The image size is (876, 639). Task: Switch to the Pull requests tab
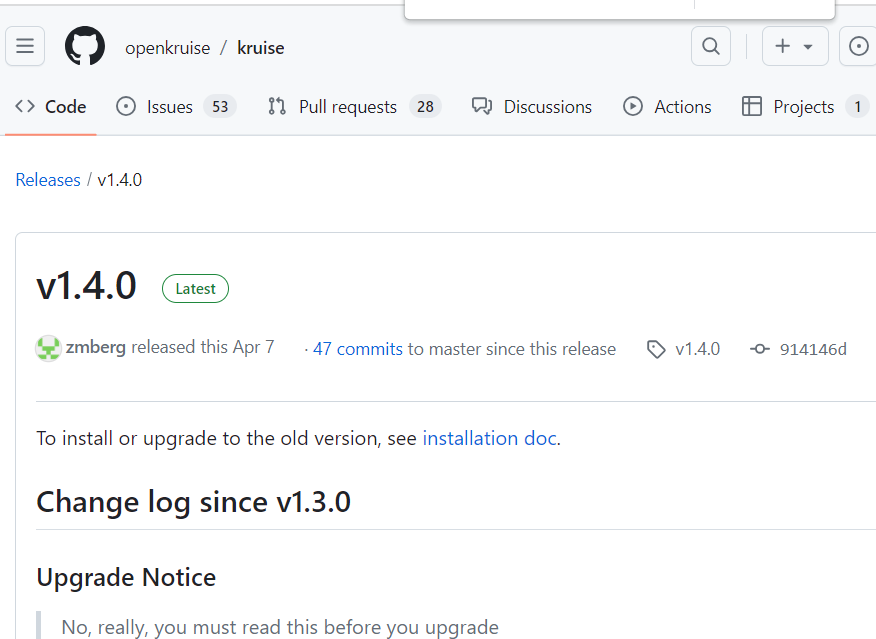pos(354,107)
